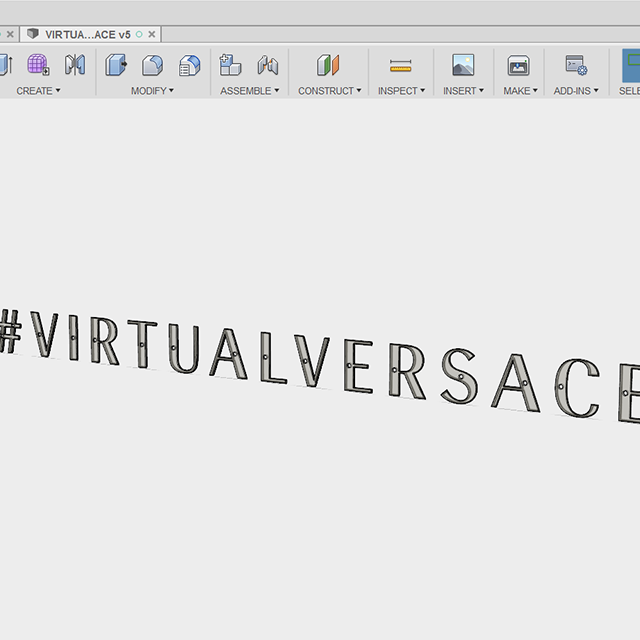Switch to the VIRTUA...ACE v5 document tab

[x=88, y=35]
